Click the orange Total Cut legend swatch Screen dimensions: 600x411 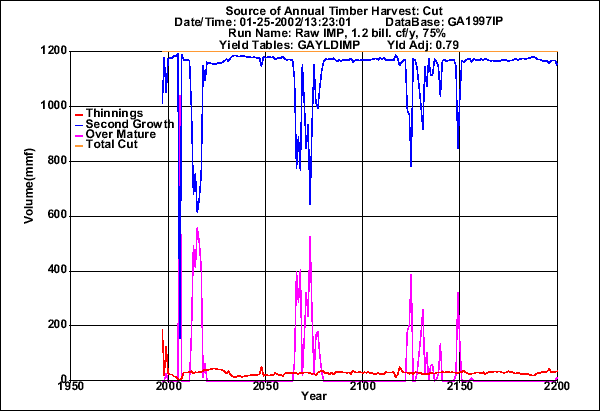coord(79,144)
